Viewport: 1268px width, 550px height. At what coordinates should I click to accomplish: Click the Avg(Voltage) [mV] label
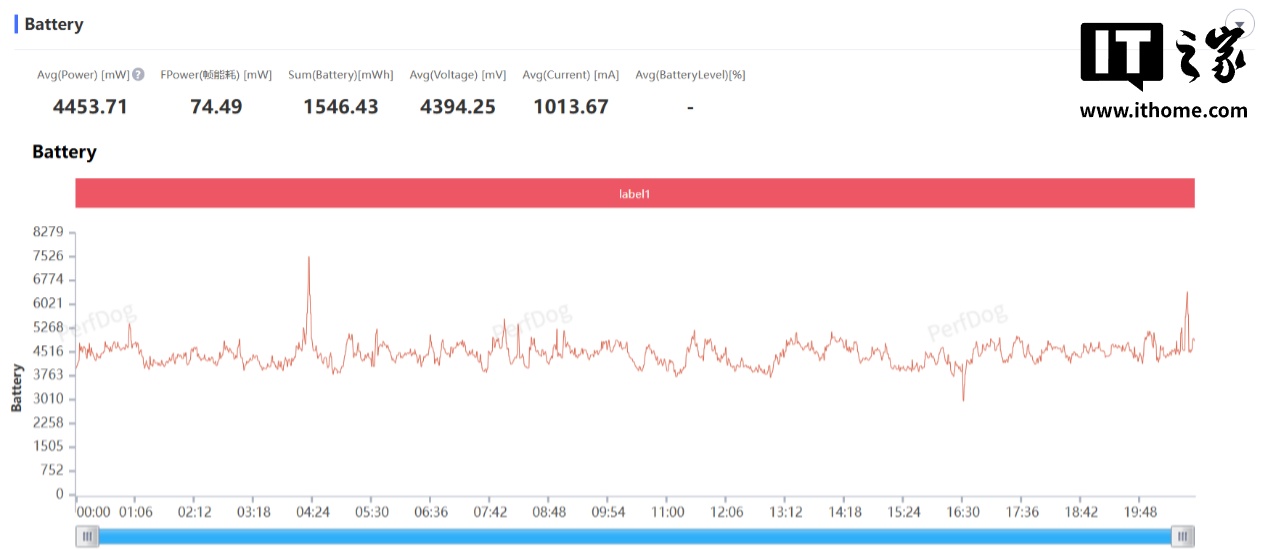coord(458,74)
